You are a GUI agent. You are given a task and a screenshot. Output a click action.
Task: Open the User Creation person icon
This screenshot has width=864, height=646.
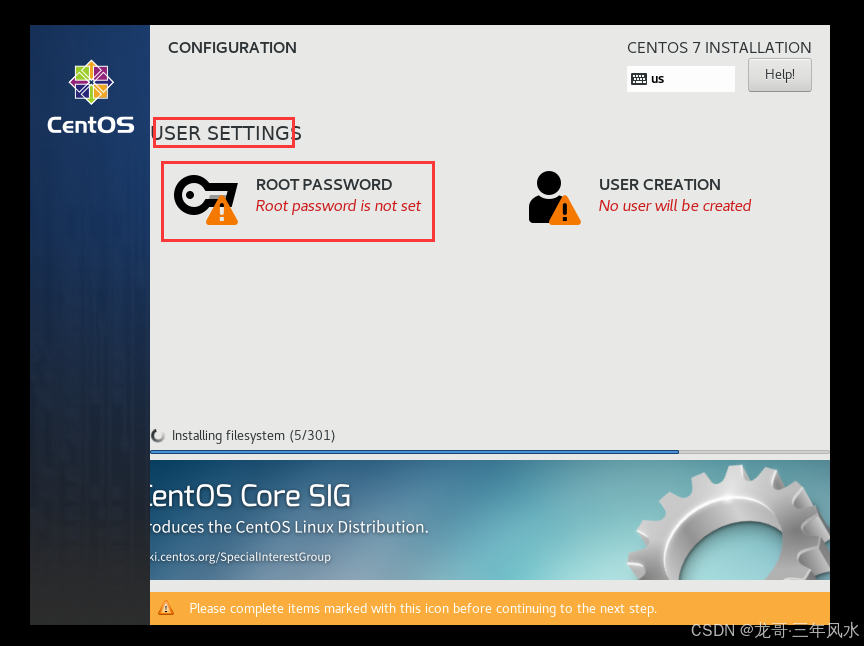point(554,198)
